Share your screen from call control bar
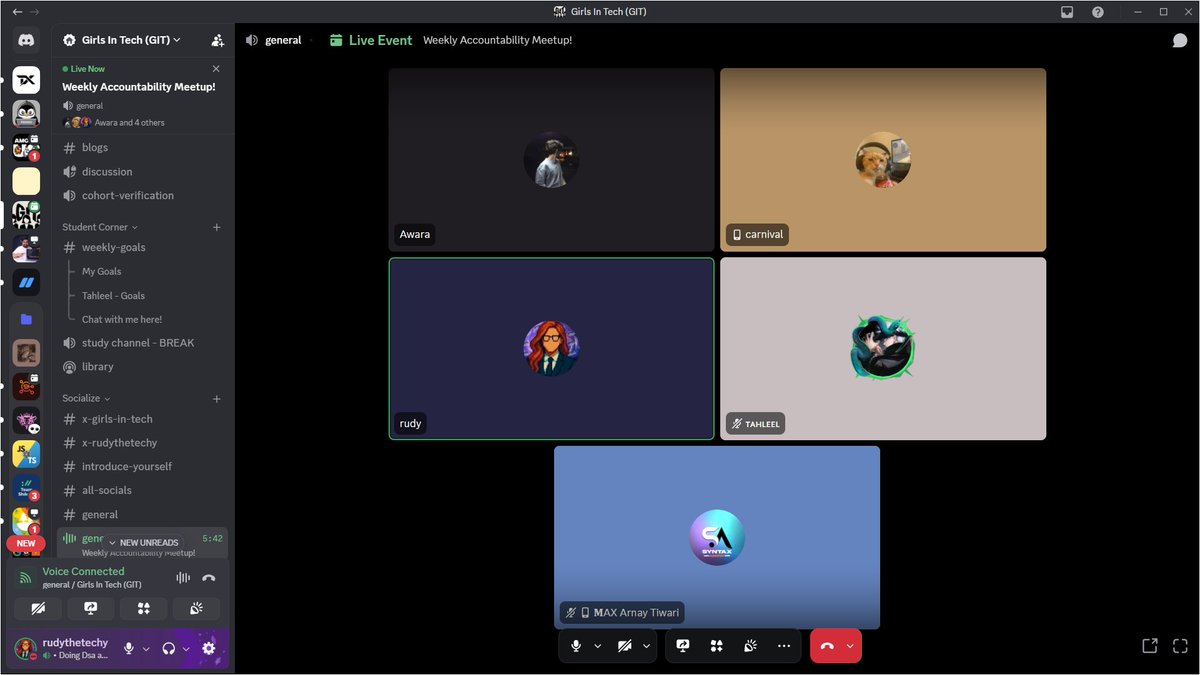This screenshot has height=675, width=1200. [683, 646]
